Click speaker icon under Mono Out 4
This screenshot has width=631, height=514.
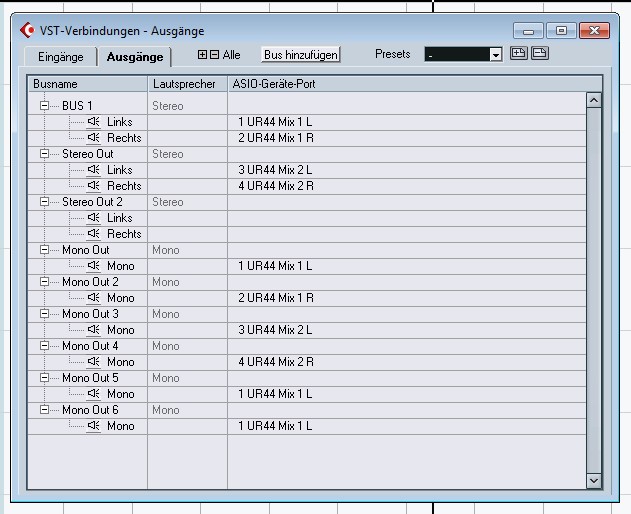[x=93, y=361]
